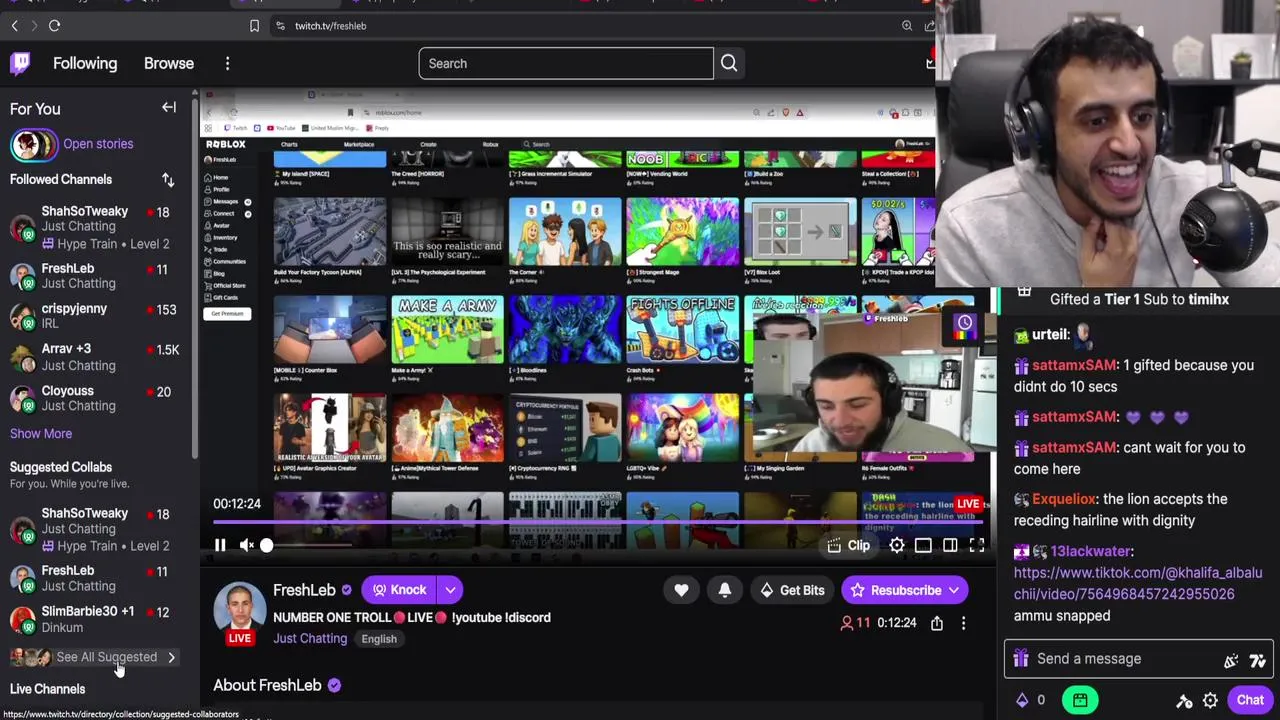Screen dimensions: 1280x720
Task: Click the browser address bar URL
Action: pyautogui.click(x=330, y=26)
